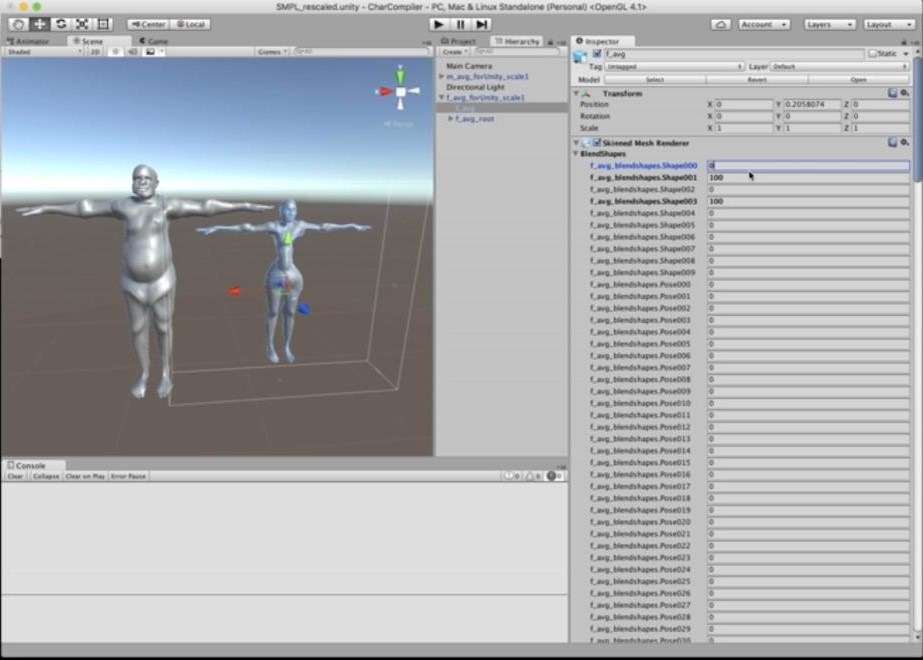
Task: Toggle Skinned Mesh Renderer enabled checkbox
Action: 597,142
